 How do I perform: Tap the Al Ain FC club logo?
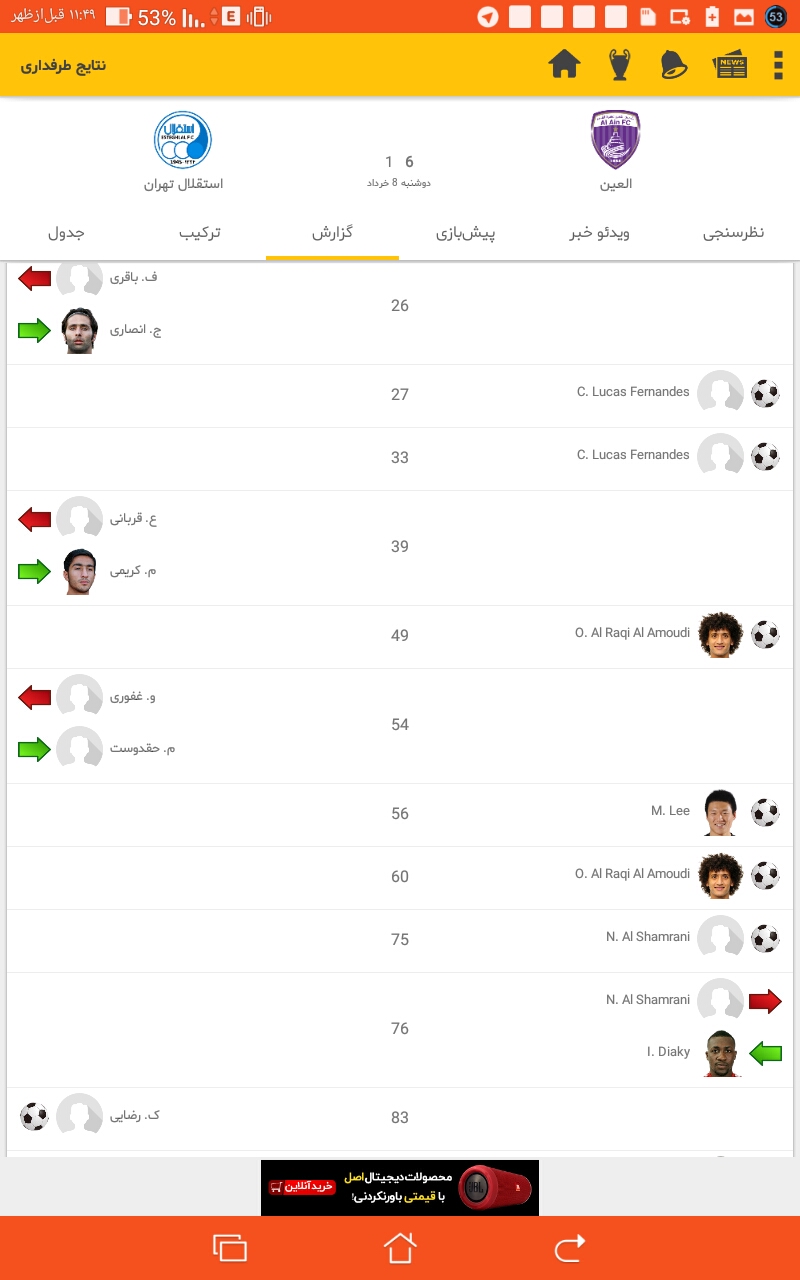[x=616, y=140]
